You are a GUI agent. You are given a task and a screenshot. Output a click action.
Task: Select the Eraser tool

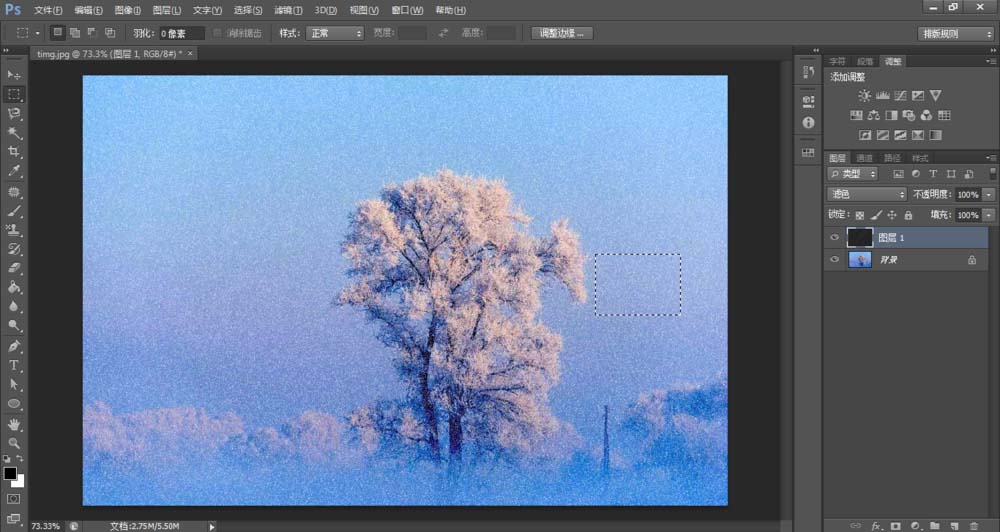coord(13,268)
